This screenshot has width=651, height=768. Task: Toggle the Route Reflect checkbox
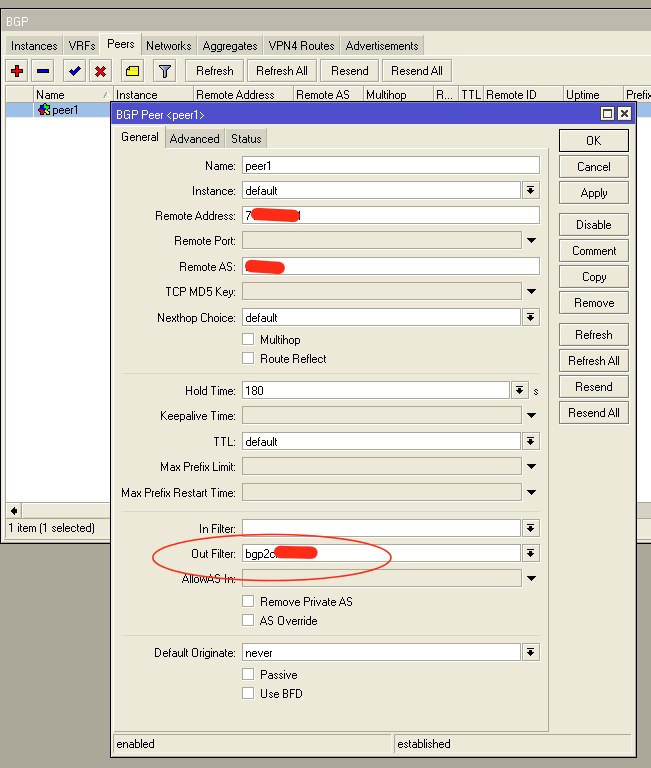(248, 358)
